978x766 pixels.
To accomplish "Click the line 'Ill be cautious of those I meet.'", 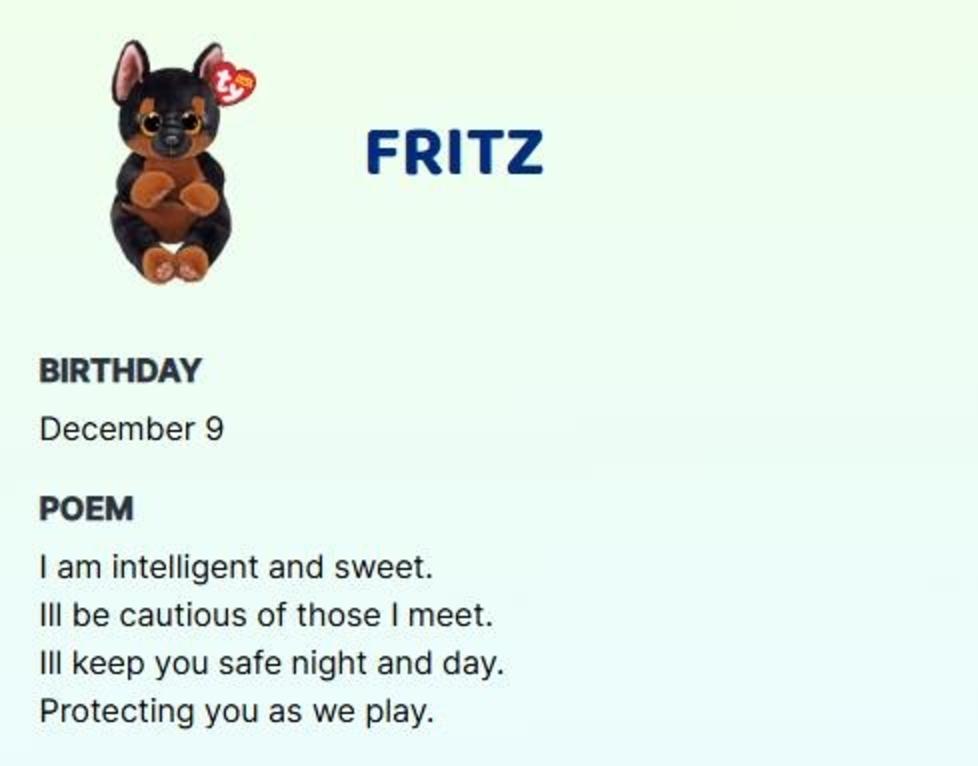I will (x=266, y=615).
